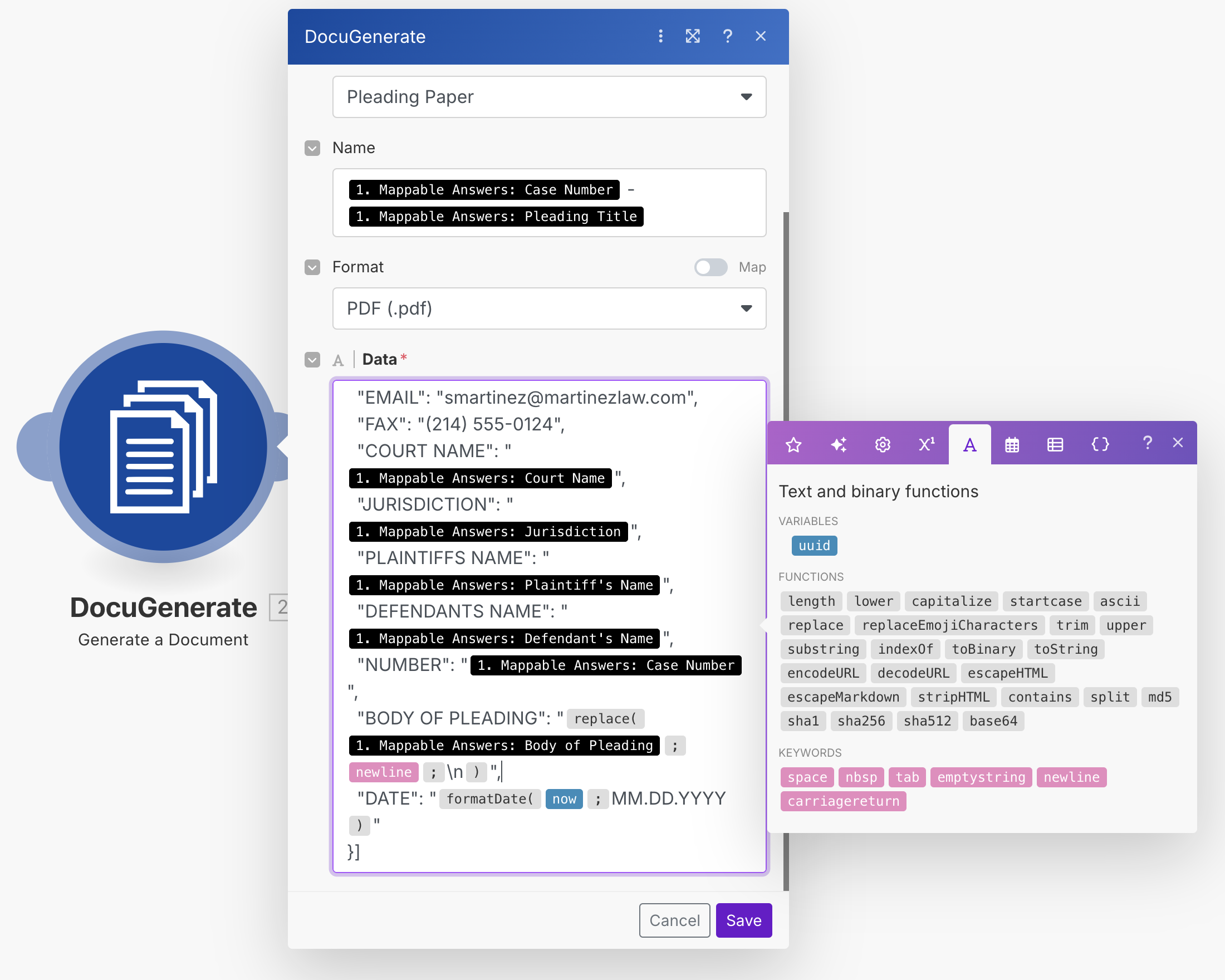Insert the length function
This screenshot has width=1225, height=980.
coord(811,601)
